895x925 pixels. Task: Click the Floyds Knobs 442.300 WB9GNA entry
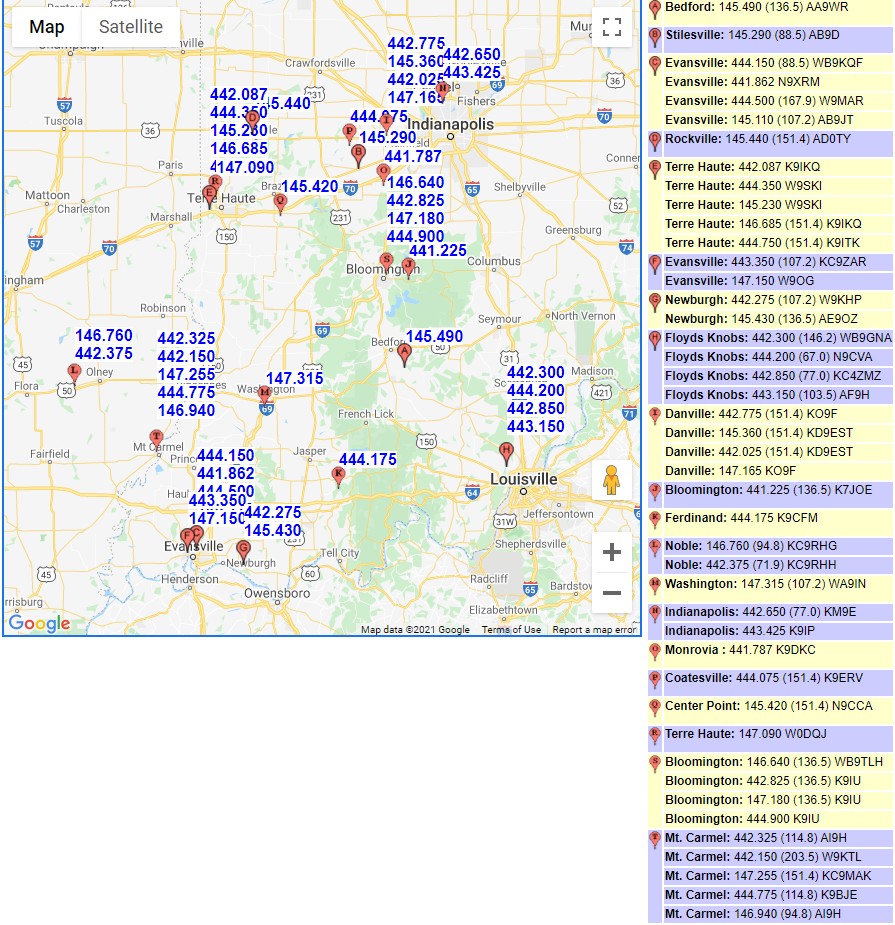(x=778, y=337)
